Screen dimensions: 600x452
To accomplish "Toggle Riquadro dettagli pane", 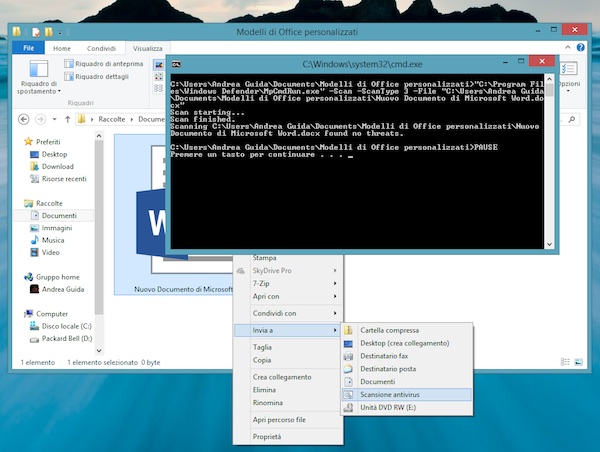I will (96, 77).
